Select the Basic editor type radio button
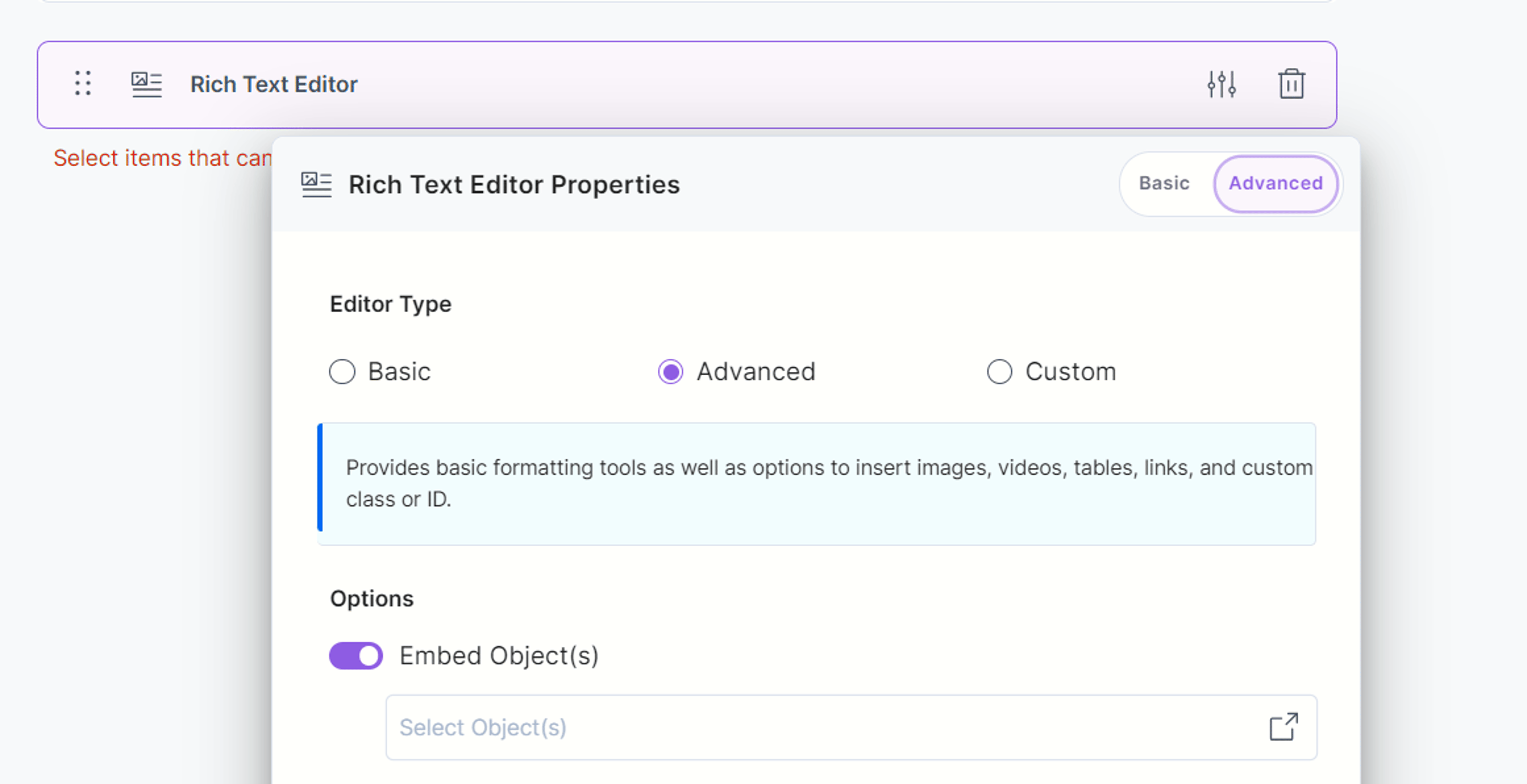This screenshot has height=784, width=1527. tap(342, 372)
